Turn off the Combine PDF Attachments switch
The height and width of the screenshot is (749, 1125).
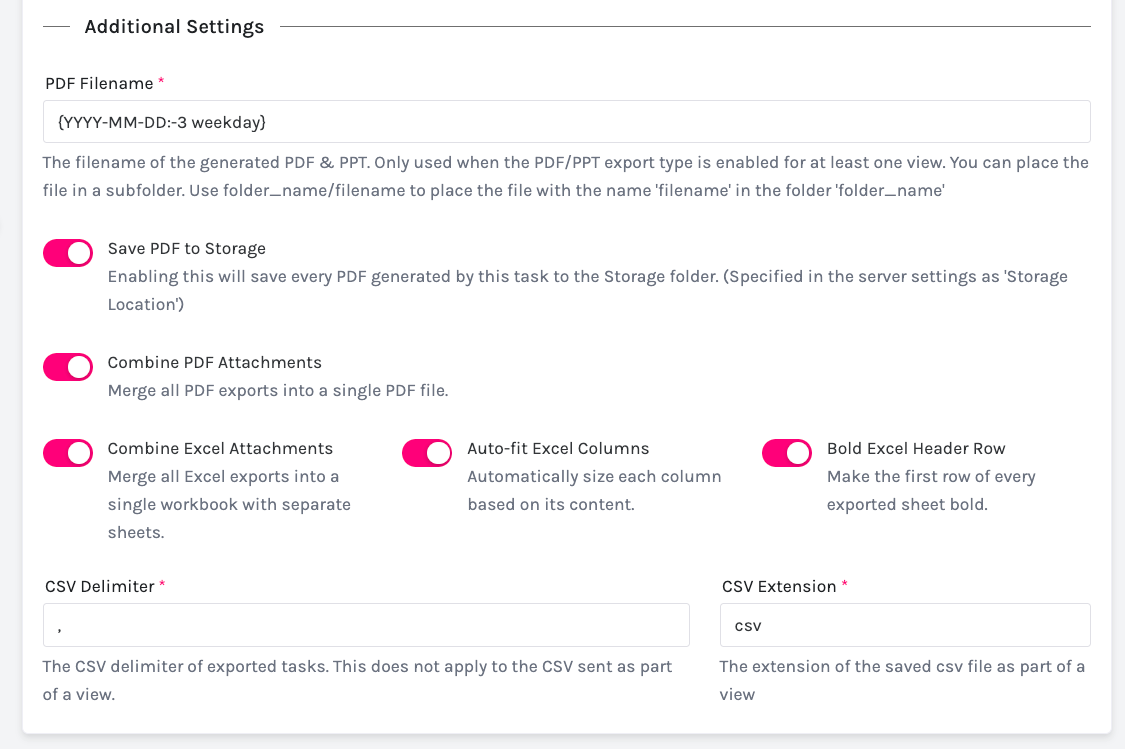[x=68, y=367]
